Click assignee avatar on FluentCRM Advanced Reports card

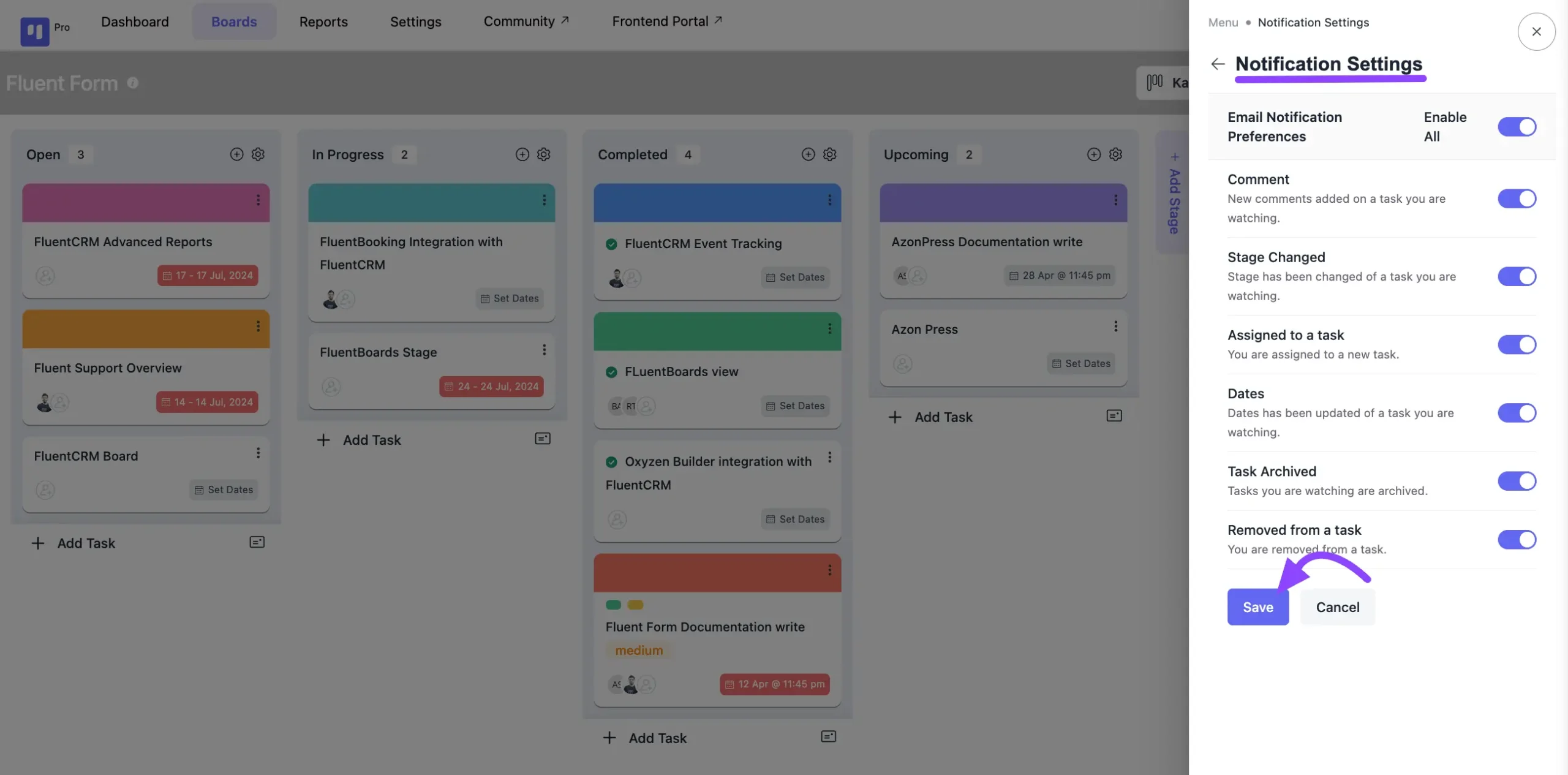45,276
